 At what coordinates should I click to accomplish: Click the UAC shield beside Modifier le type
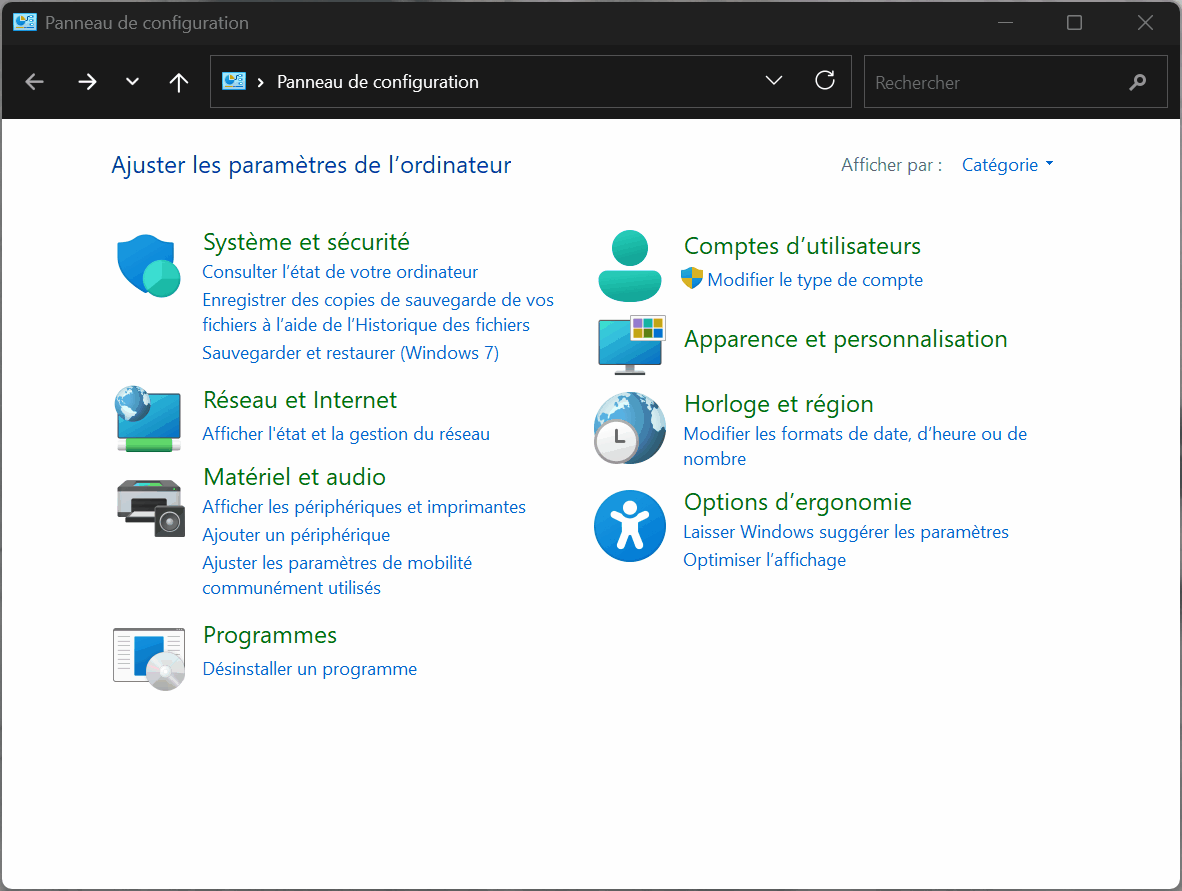pyautogui.click(x=691, y=278)
